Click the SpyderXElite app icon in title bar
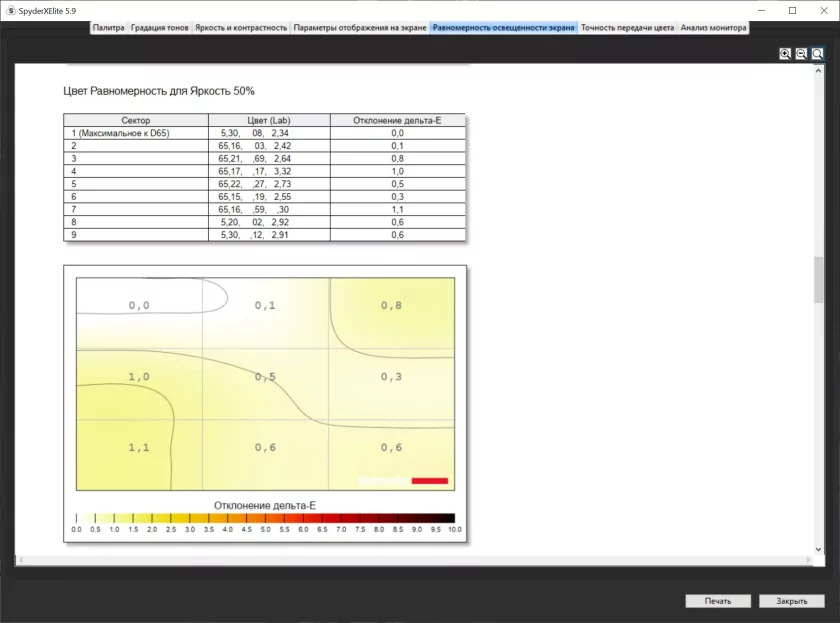 pos(11,10)
